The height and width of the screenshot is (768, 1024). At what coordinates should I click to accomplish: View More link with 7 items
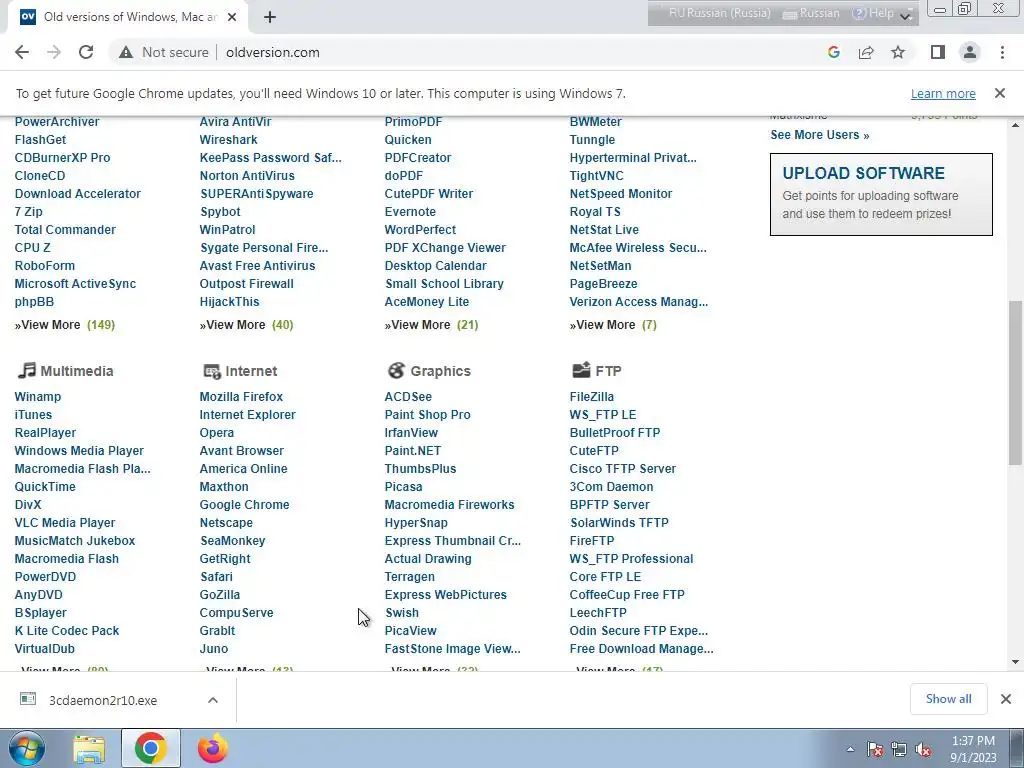(613, 325)
